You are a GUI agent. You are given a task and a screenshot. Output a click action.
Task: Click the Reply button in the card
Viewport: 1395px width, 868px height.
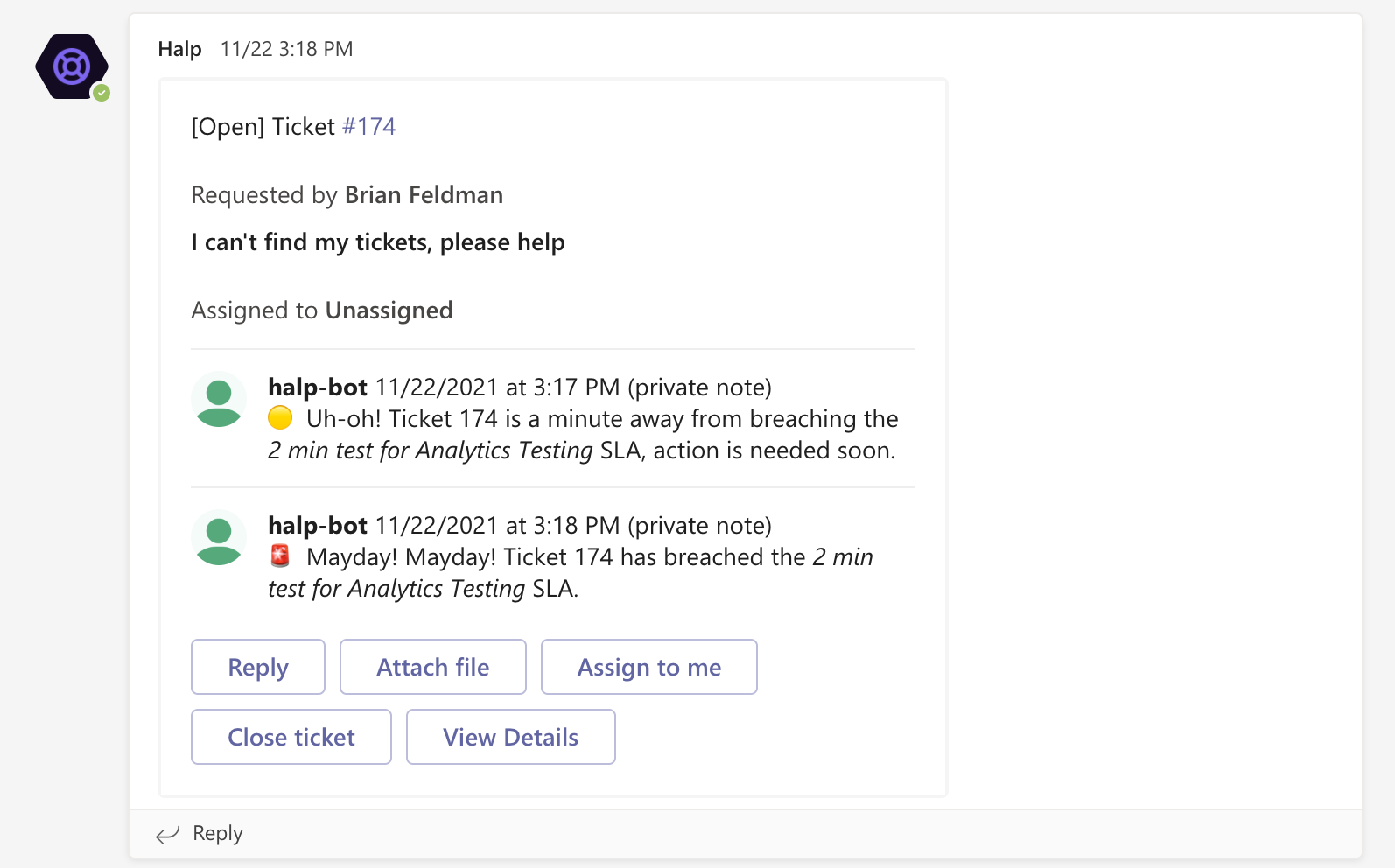click(x=258, y=667)
